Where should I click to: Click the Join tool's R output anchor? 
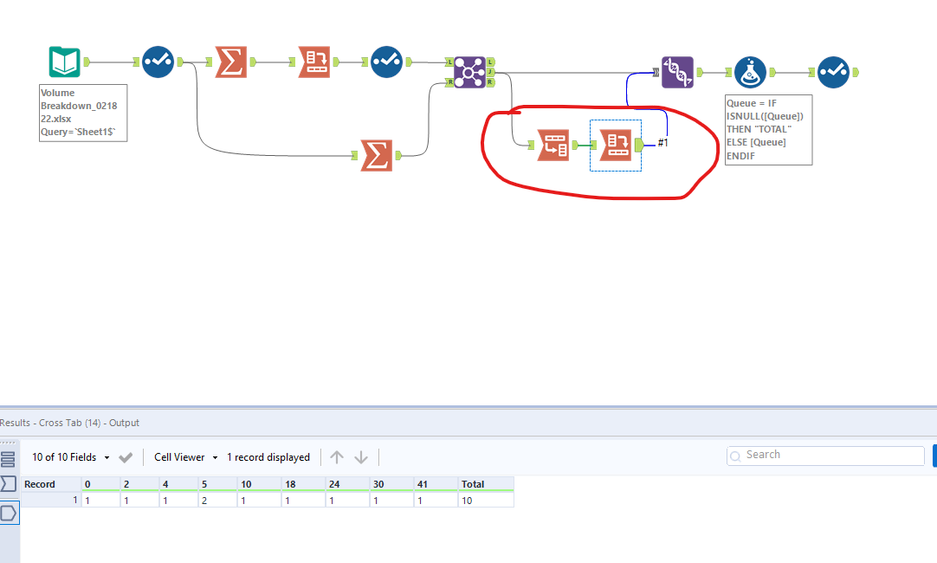pyautogui.click(x=491, y=82)
